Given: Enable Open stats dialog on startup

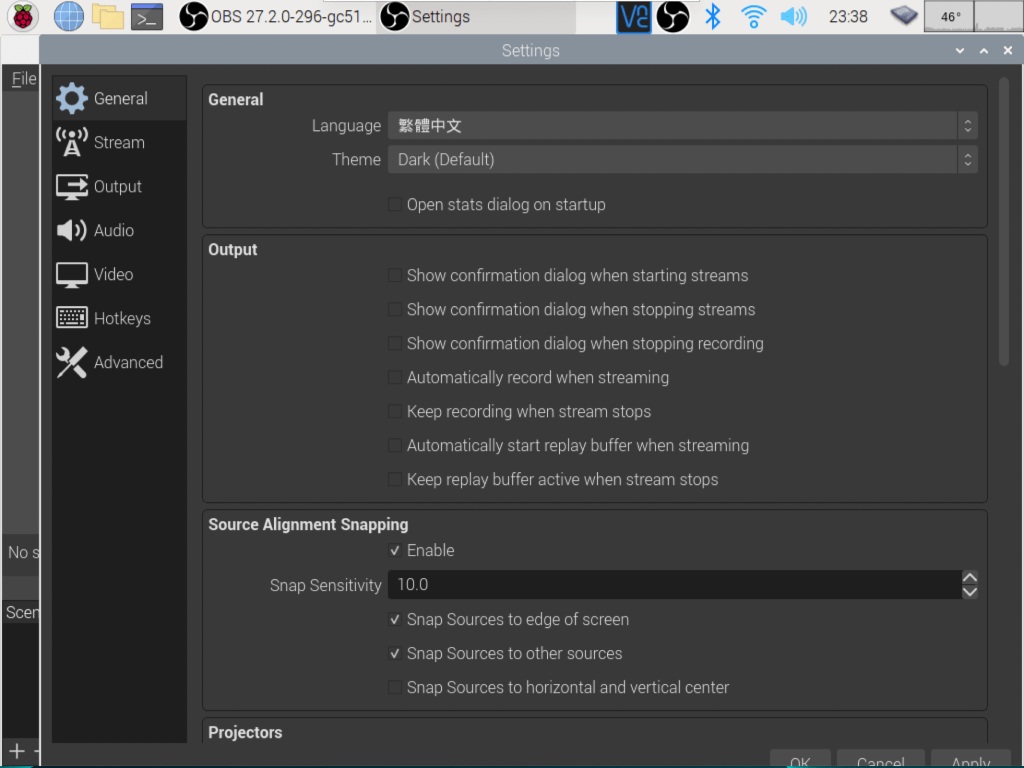Looking at the screenshot, I should click(x=396, y=205).
